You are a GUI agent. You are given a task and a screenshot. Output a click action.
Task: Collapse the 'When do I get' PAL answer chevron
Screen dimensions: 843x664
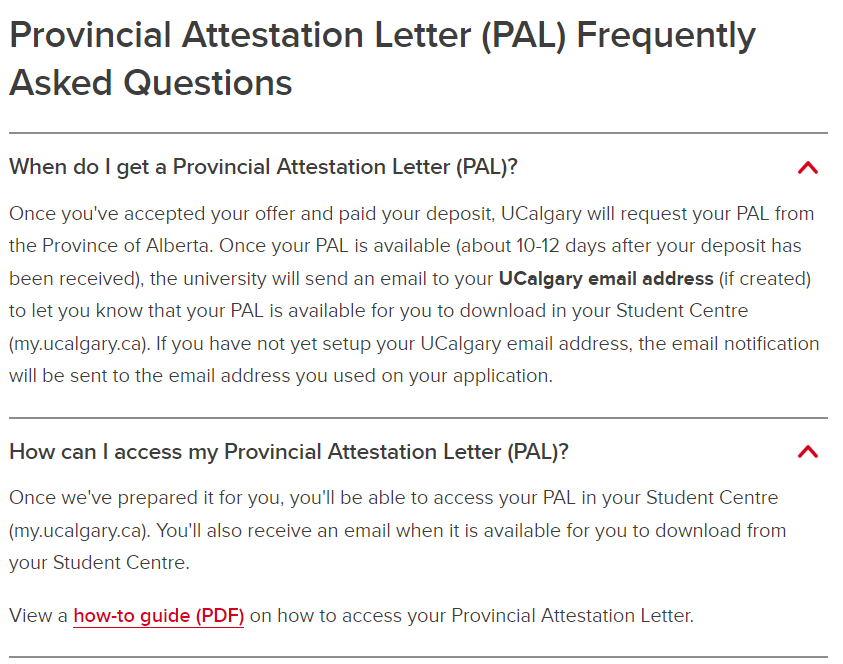click(x=808, y=168)
